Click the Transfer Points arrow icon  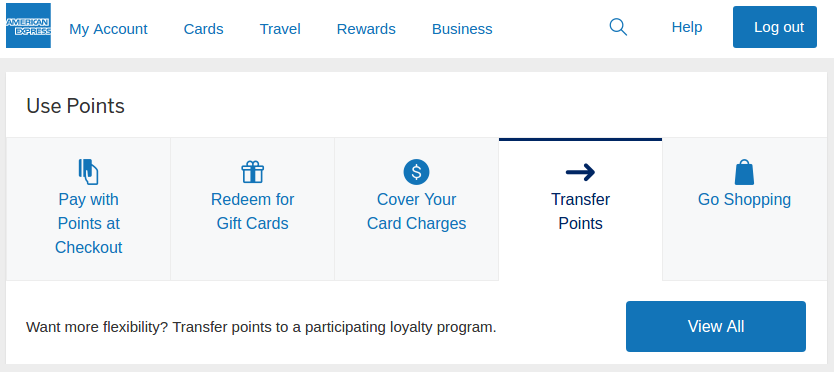point(580,172)
